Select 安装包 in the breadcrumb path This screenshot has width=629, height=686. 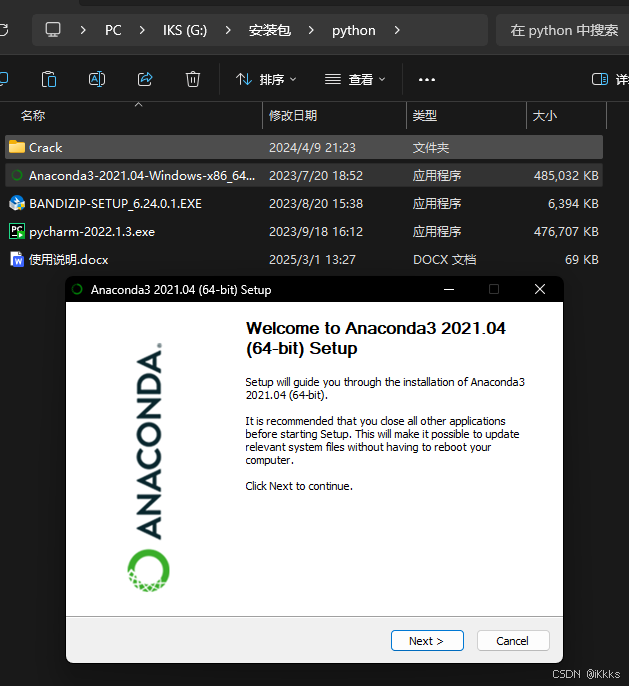click(269, 30)
